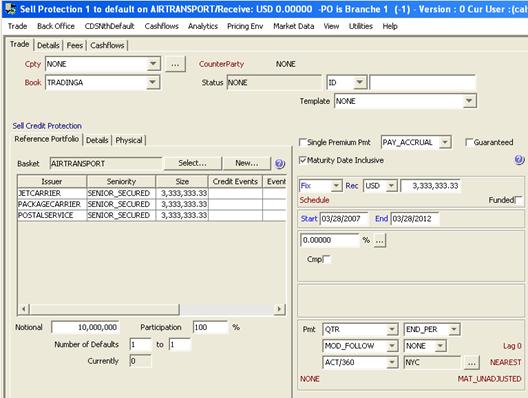Open the PAY_ACCRUAL dropdown

click(445, 142)
